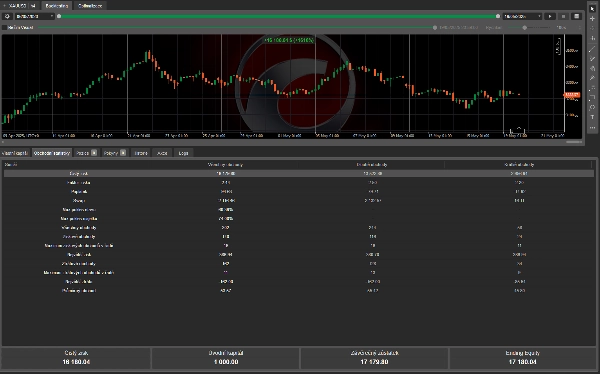This screenshot has width=600, height=374.
Task: Add a new tab with plus icon
Action: point(4,6)
